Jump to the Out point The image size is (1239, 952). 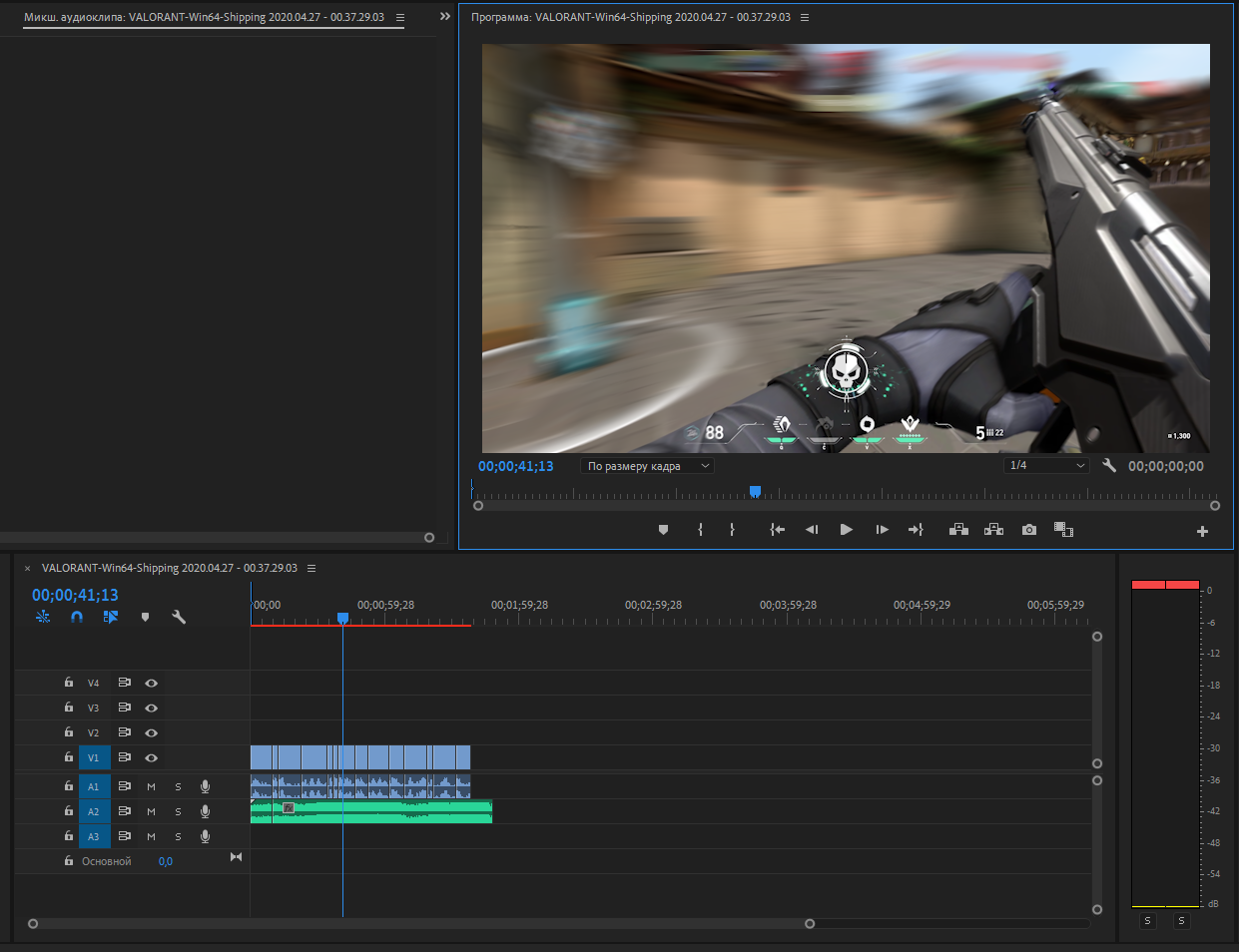tap(916, 530)
